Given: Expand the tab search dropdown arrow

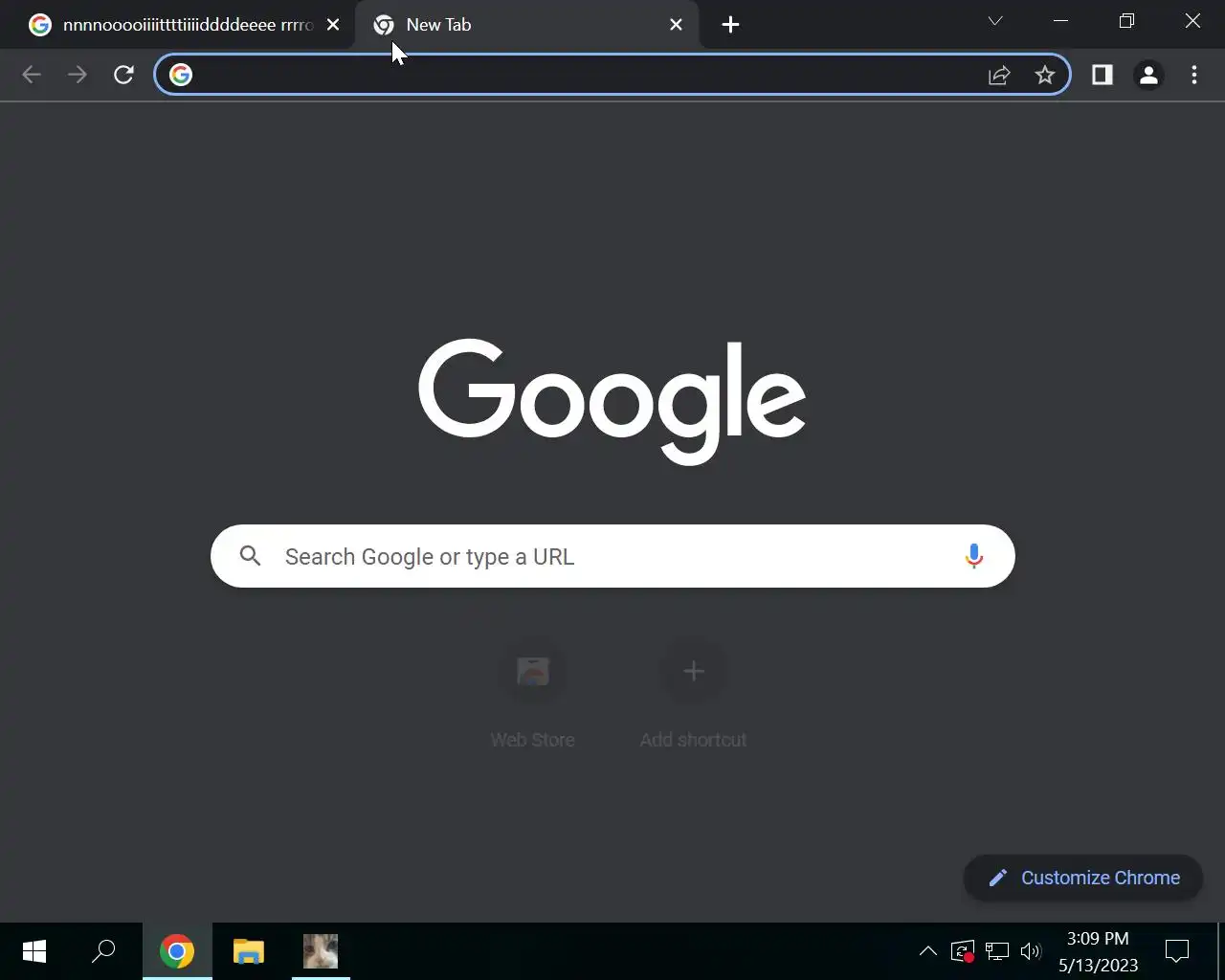Looking at the screenshot, I should point(995,21).
